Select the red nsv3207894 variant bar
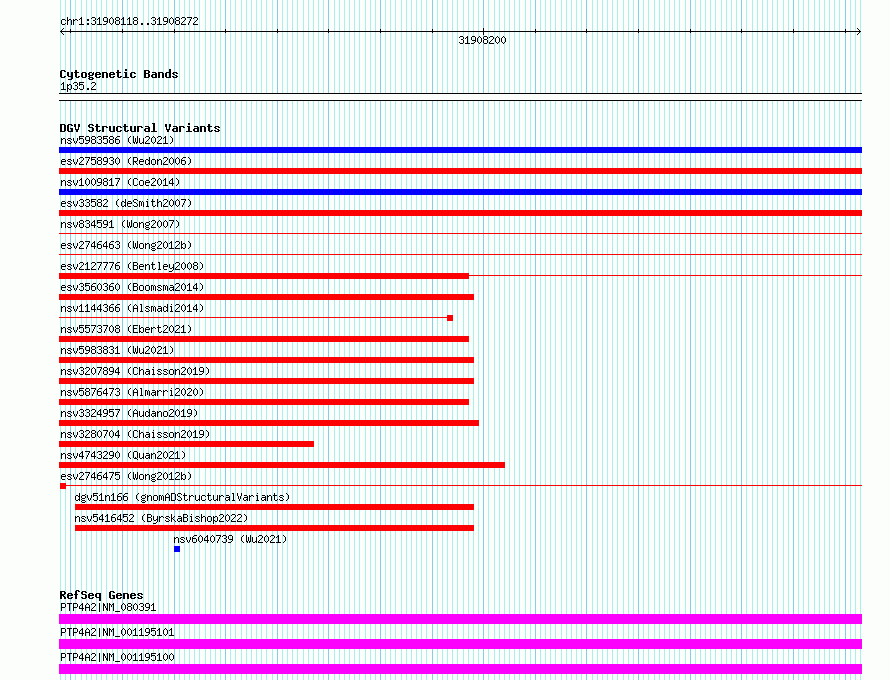Image resolution: width=890 pixels, height=680 pixels. click(266, 381)
